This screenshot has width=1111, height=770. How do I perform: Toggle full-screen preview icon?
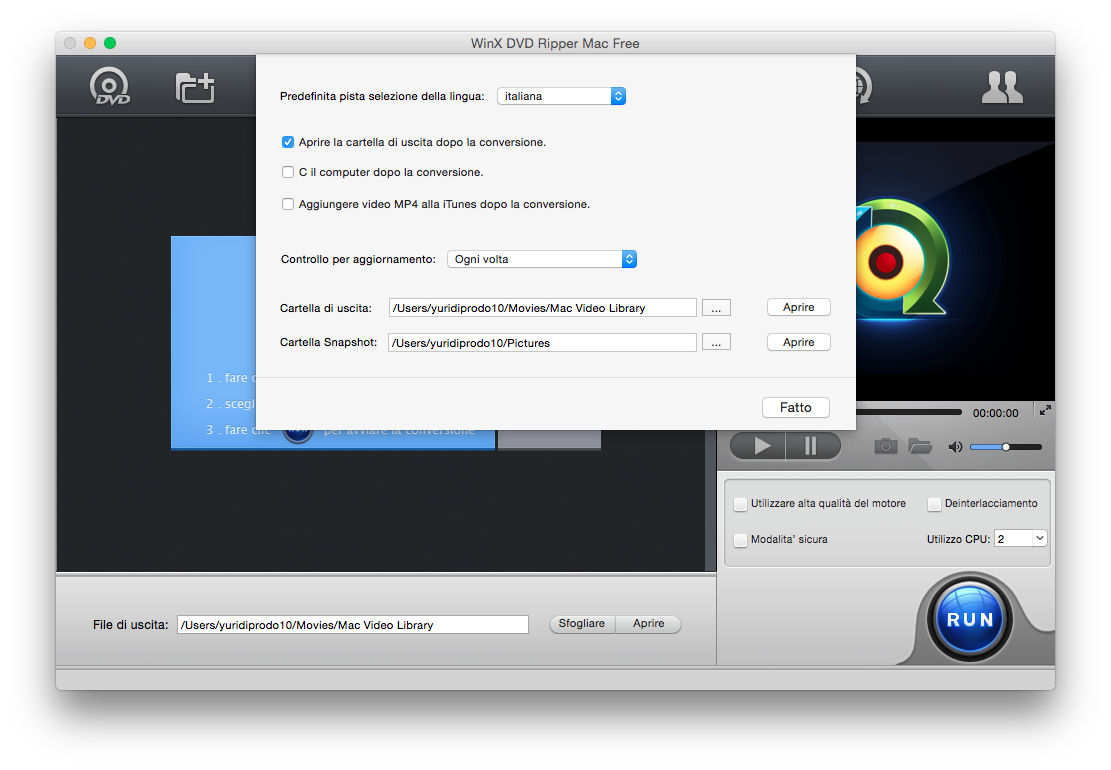click(1045, 410)
